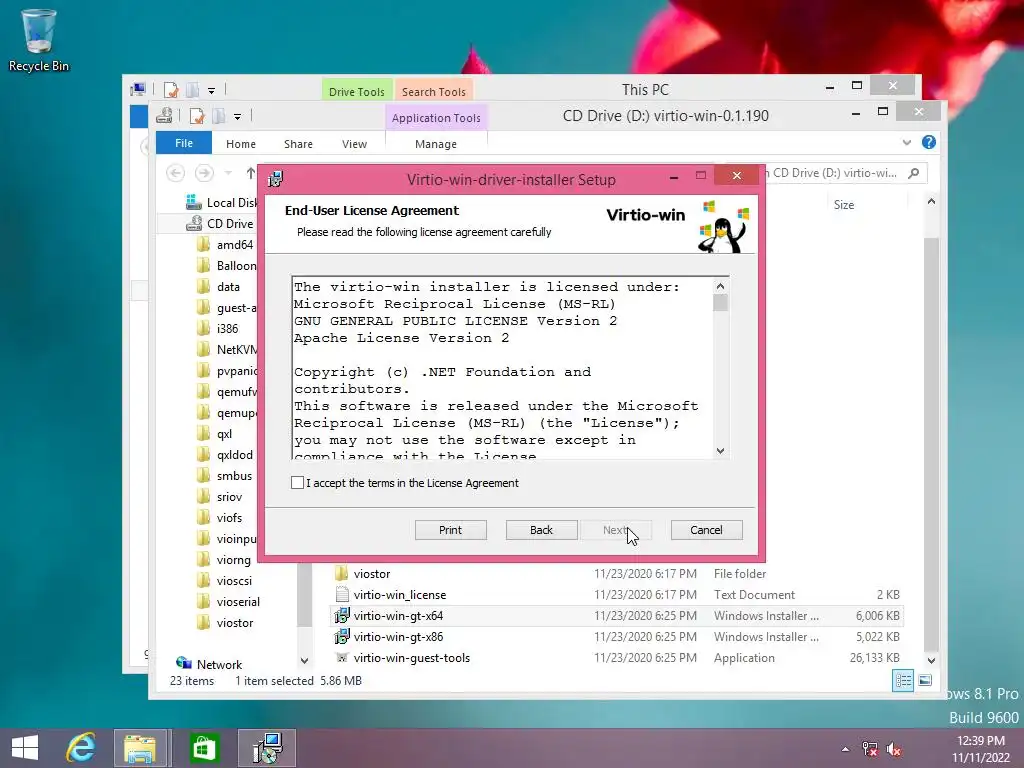Image resolution: width=1024 pixels, height=768 pixels.
Task: Select Application Tools contextual tab
Action: (436, 118)
